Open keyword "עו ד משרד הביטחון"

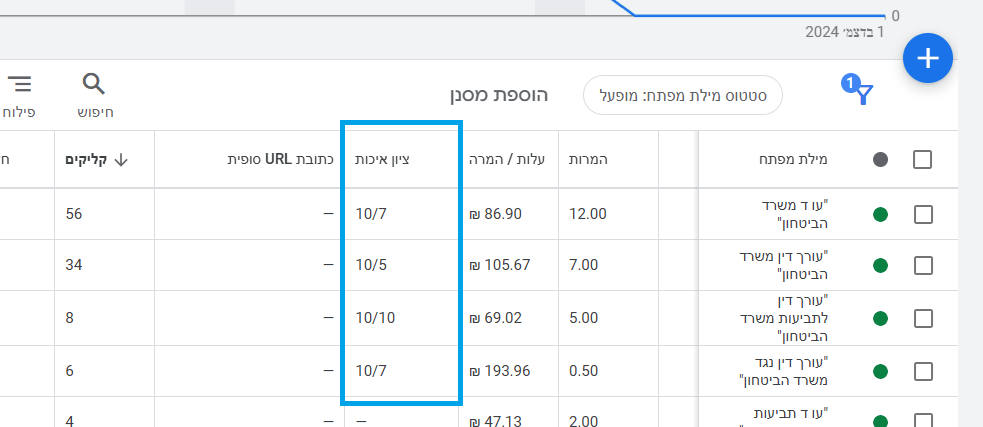click(x=793, y=214)
